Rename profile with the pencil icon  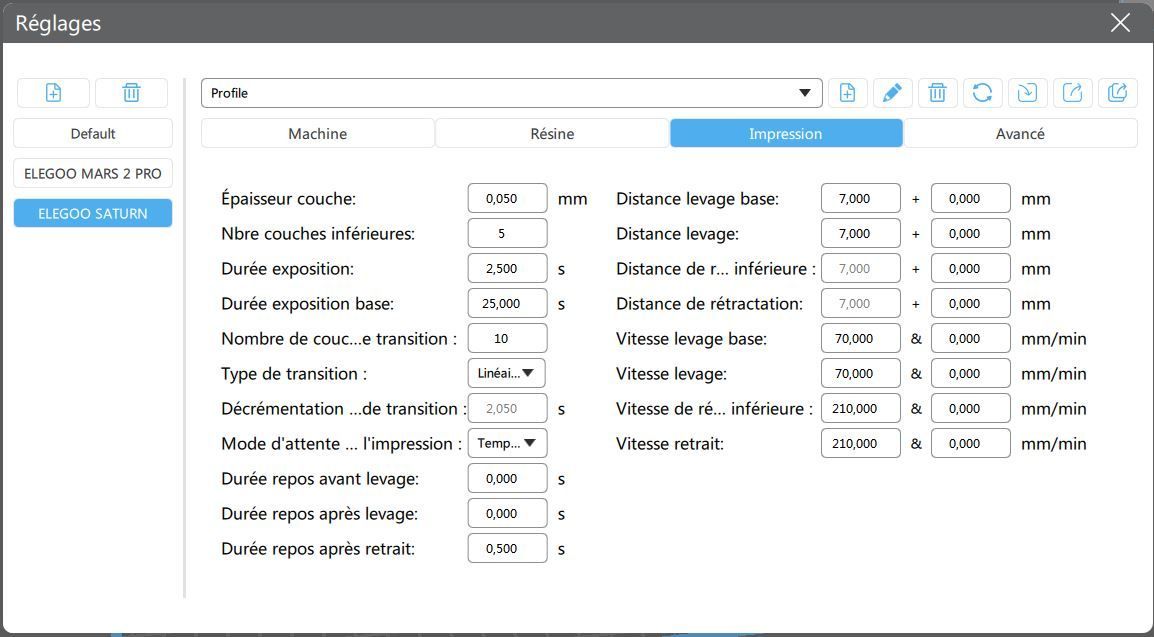(x=892, y=93)
